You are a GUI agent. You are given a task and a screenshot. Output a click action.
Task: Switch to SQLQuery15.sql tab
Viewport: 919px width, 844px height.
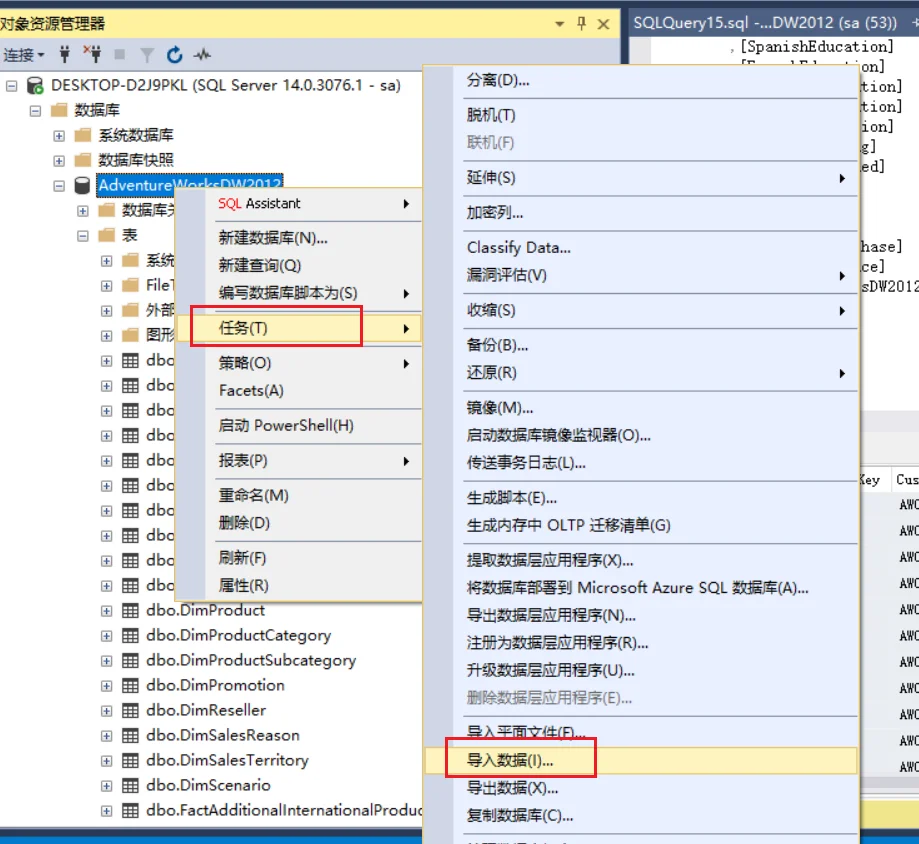(765, 23)
